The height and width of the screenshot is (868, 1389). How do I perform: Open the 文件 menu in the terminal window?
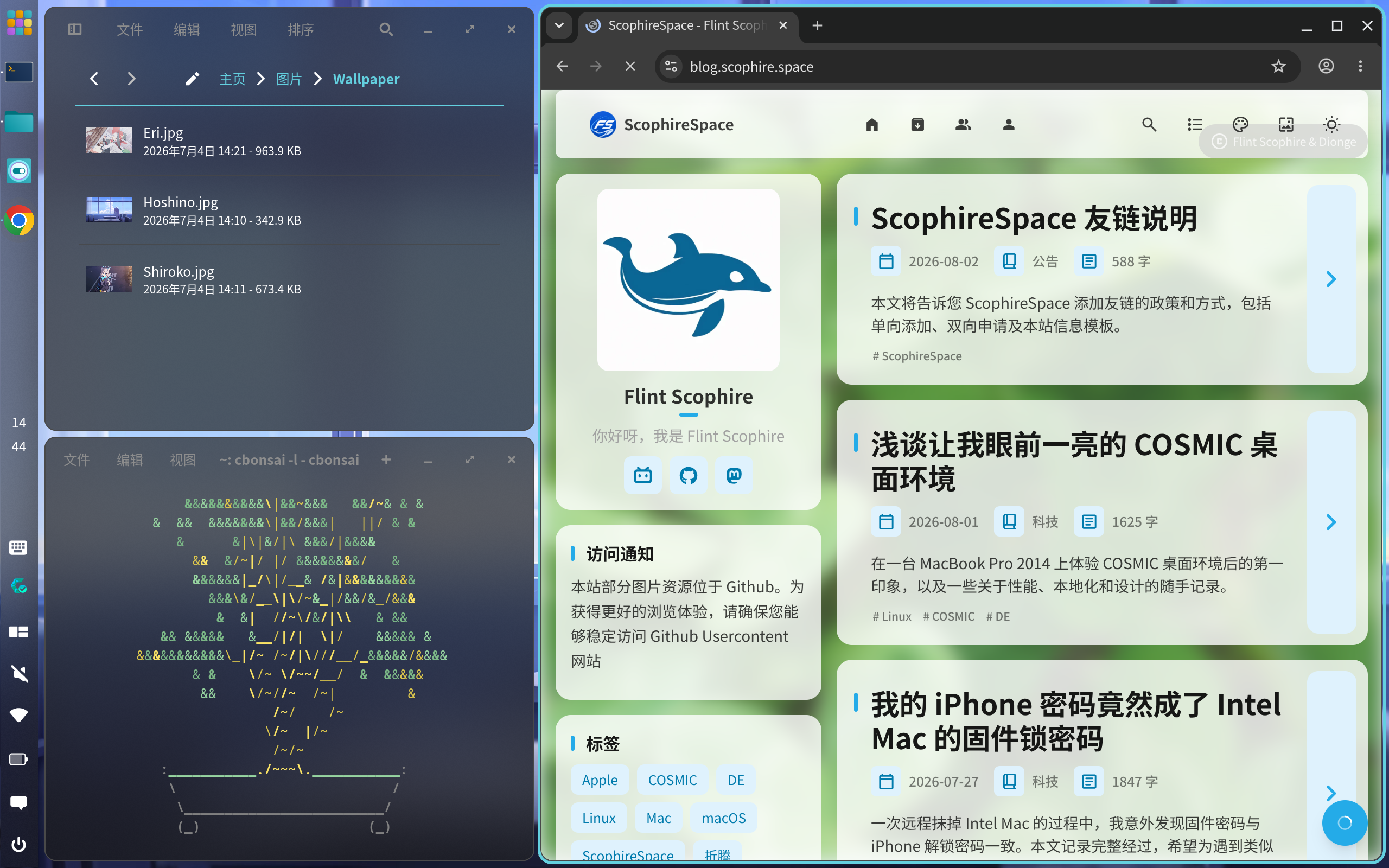tap(77, 460)
